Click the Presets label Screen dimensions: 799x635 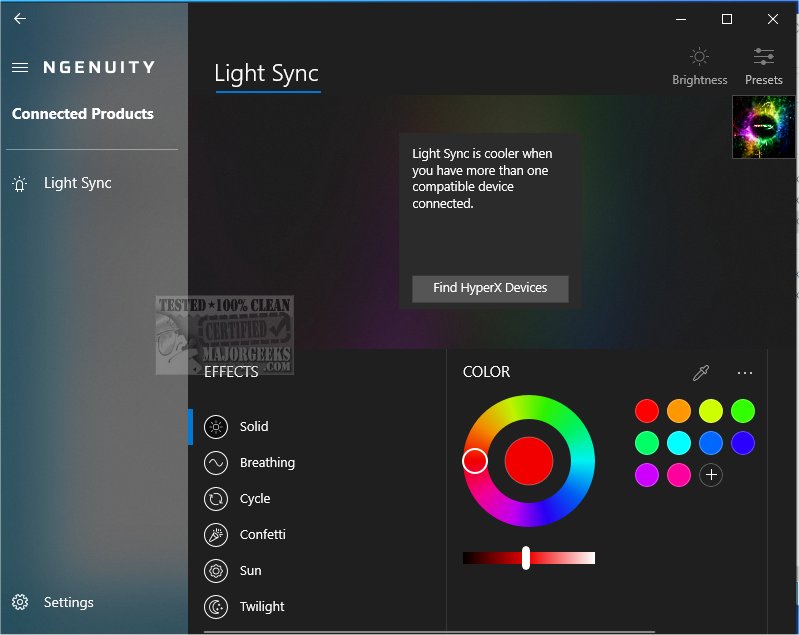click(763, 80)
